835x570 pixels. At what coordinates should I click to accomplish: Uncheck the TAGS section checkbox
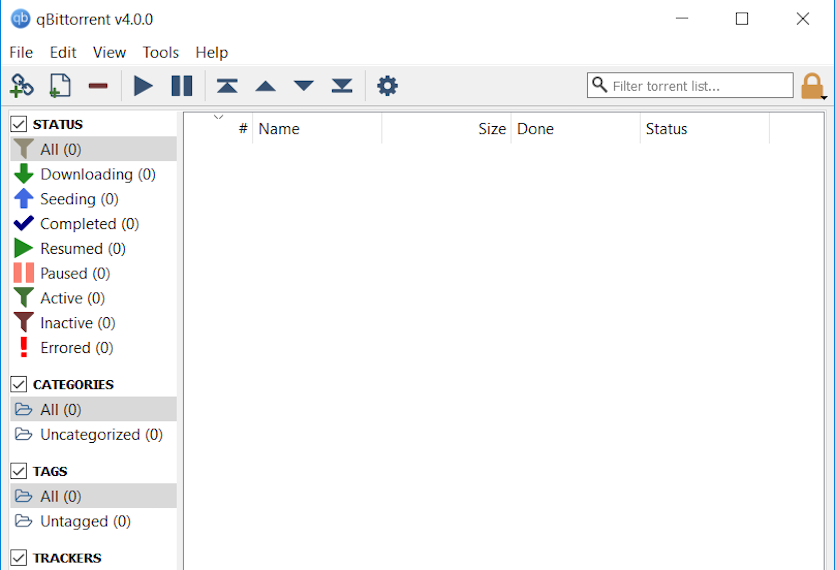19,471
